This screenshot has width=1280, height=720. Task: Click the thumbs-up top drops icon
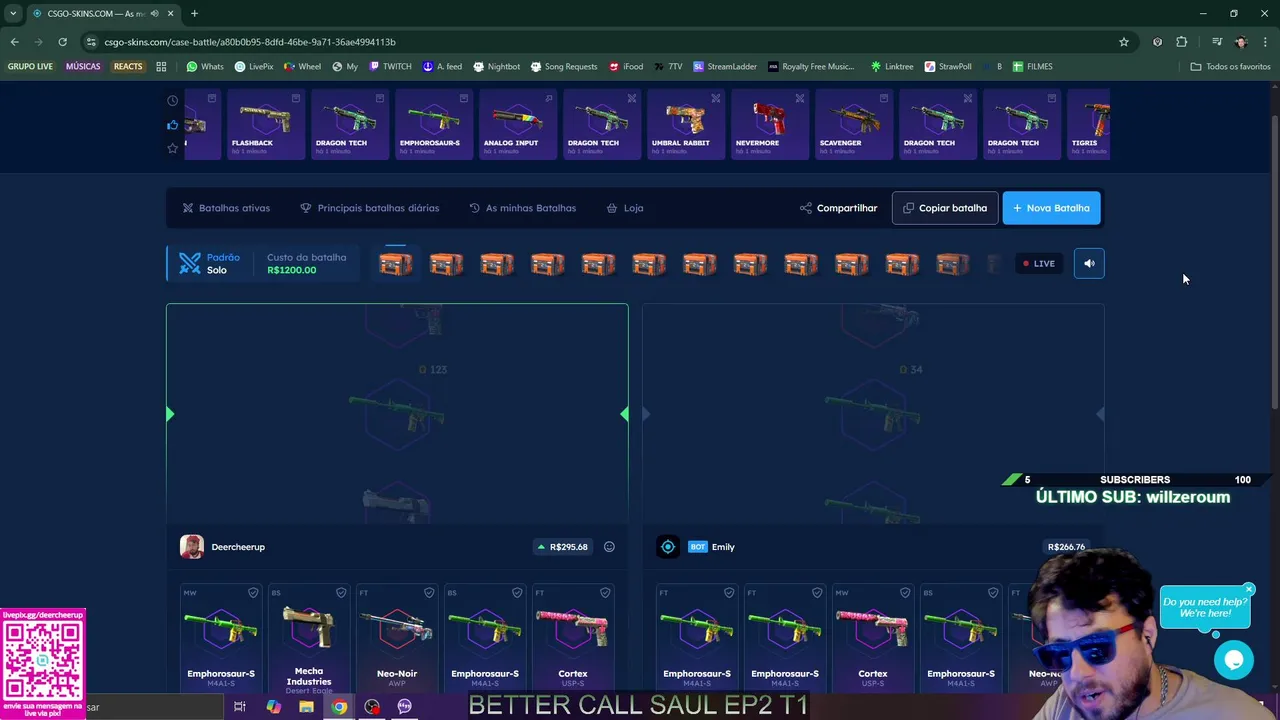point(173,125)
